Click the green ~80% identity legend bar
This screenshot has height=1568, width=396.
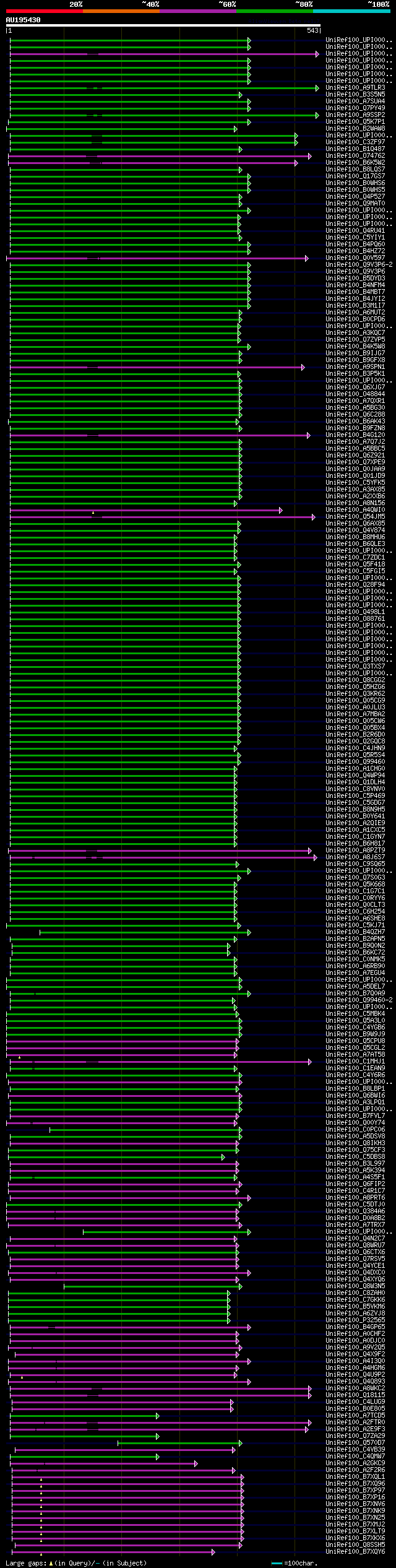275,11
